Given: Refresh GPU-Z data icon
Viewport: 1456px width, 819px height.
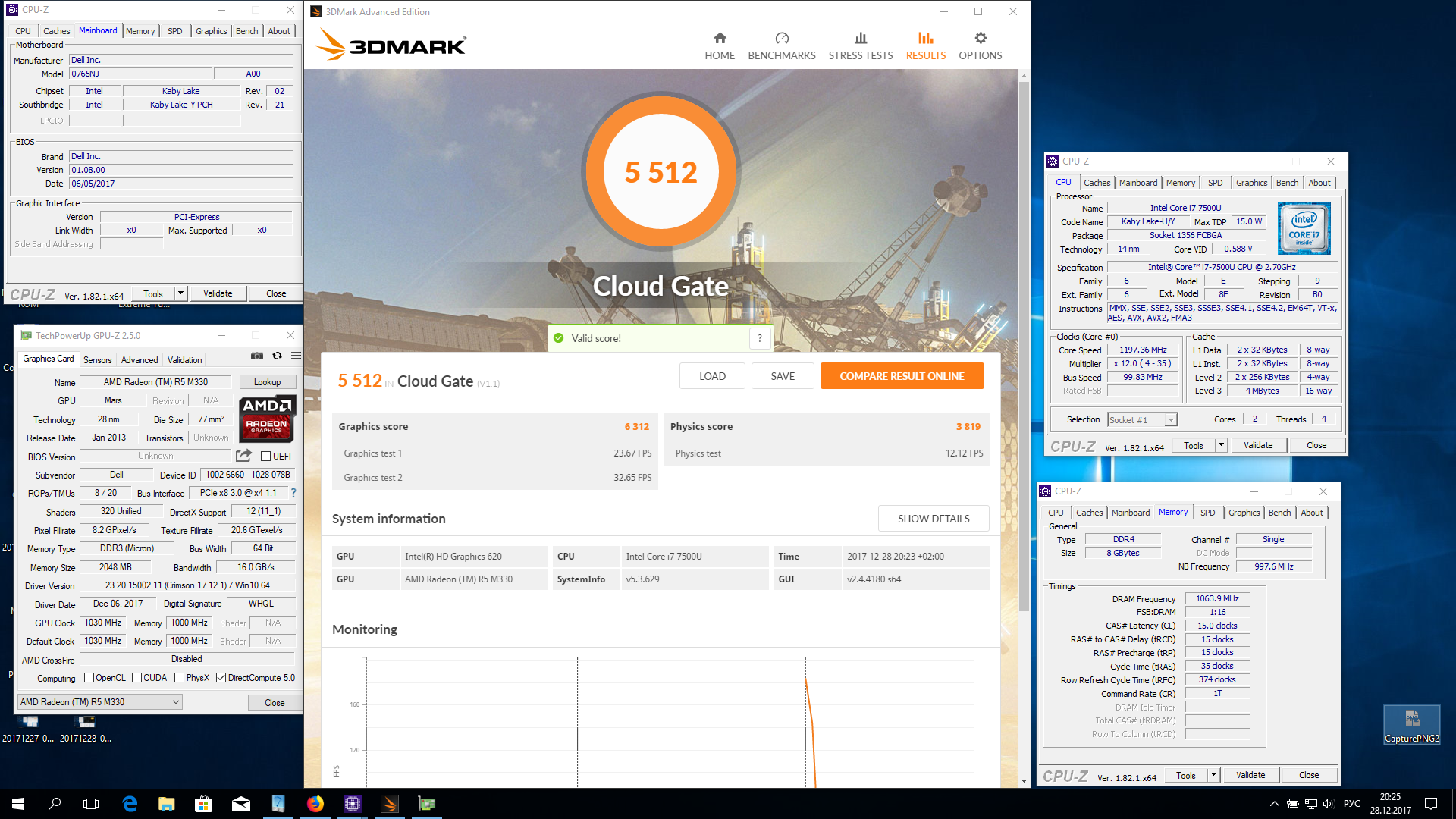Looking at the screenshot, I should tap(277, 356).
